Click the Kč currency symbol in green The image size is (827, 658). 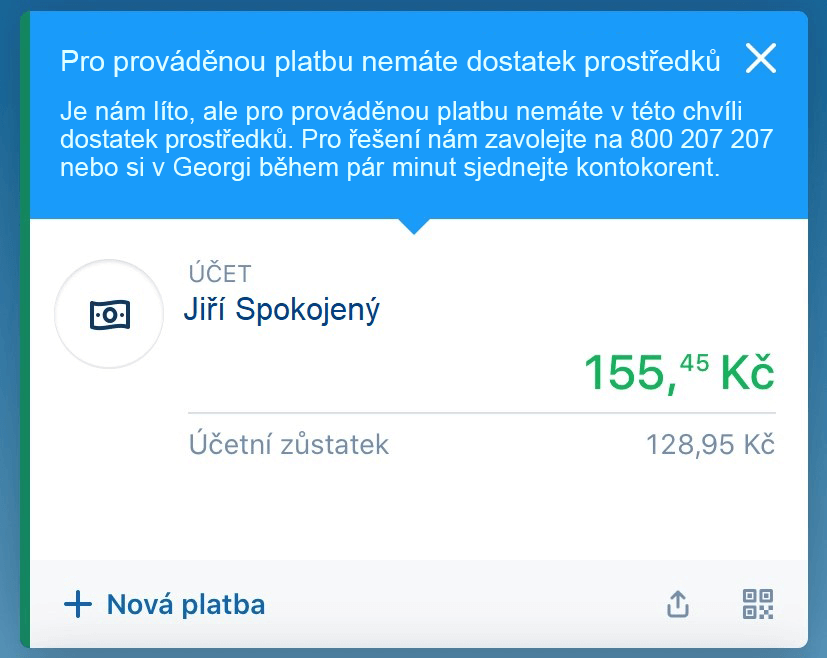748,373
